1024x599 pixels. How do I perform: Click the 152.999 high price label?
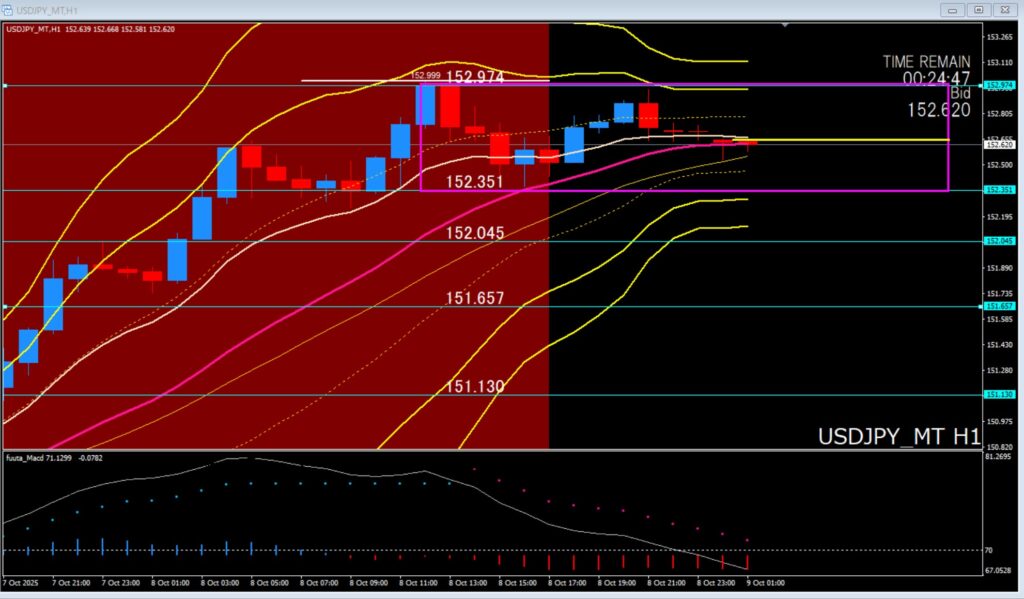click(x=425, y=75)
